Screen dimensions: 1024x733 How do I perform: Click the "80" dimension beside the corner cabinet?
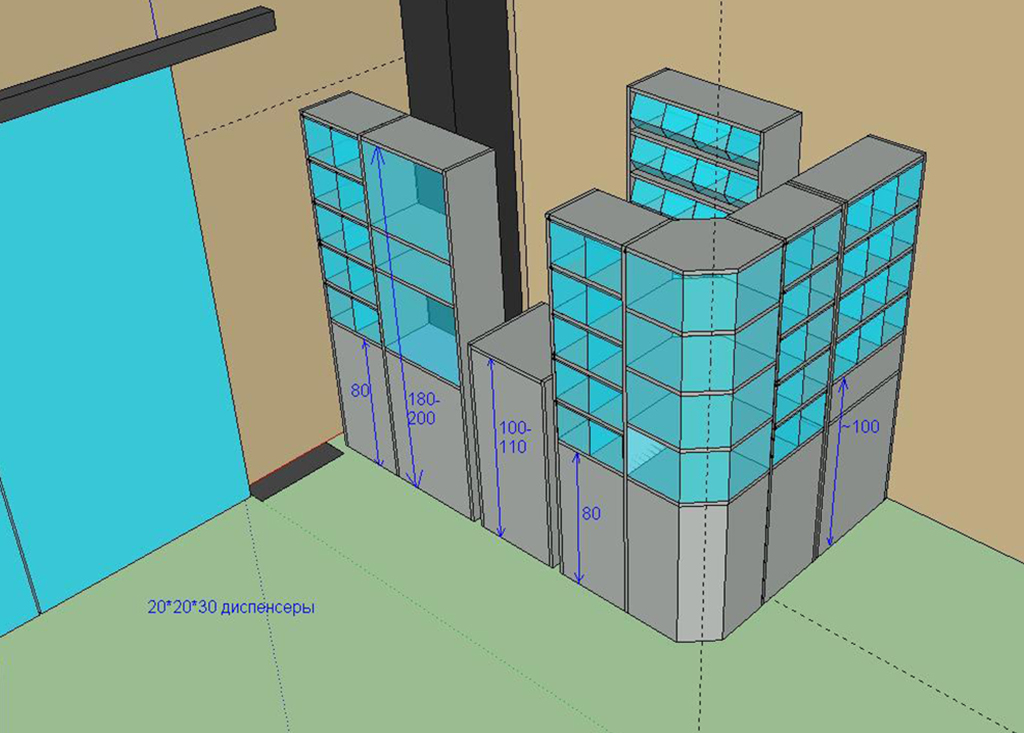(x=591, y=514)
